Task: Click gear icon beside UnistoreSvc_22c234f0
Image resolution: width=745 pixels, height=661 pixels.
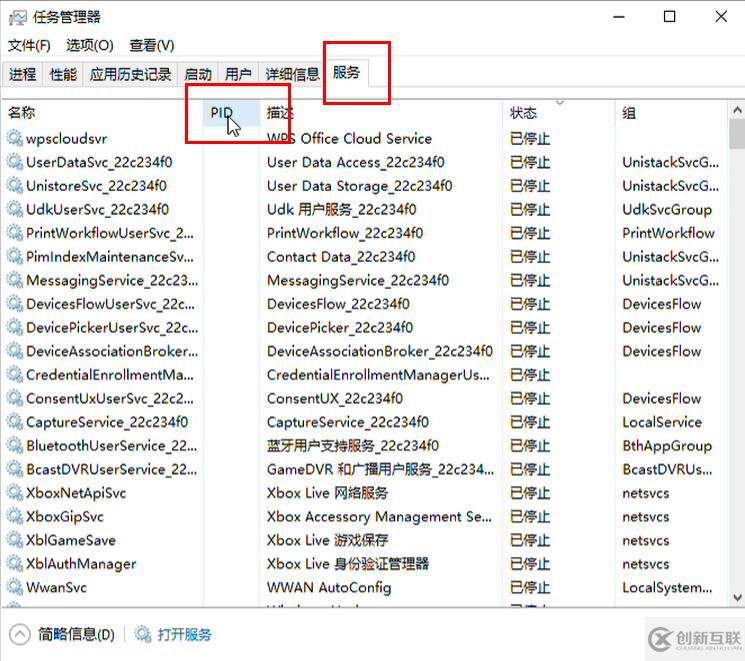Action: (15, 186)
